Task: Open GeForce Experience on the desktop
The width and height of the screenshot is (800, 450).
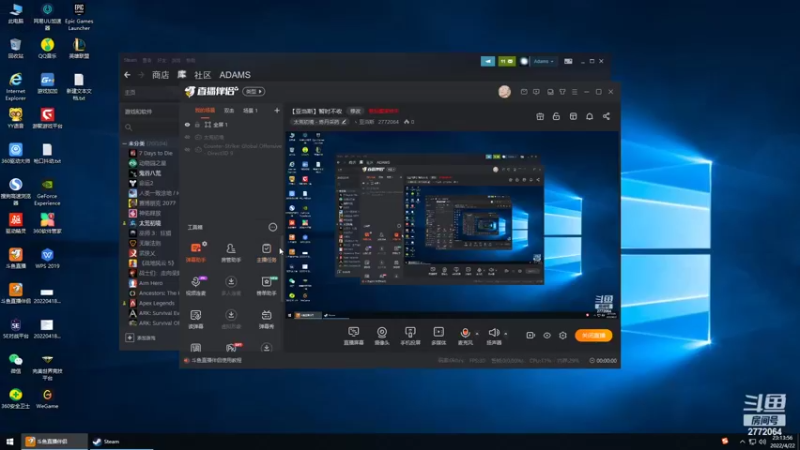Action: tap(47, 192)
